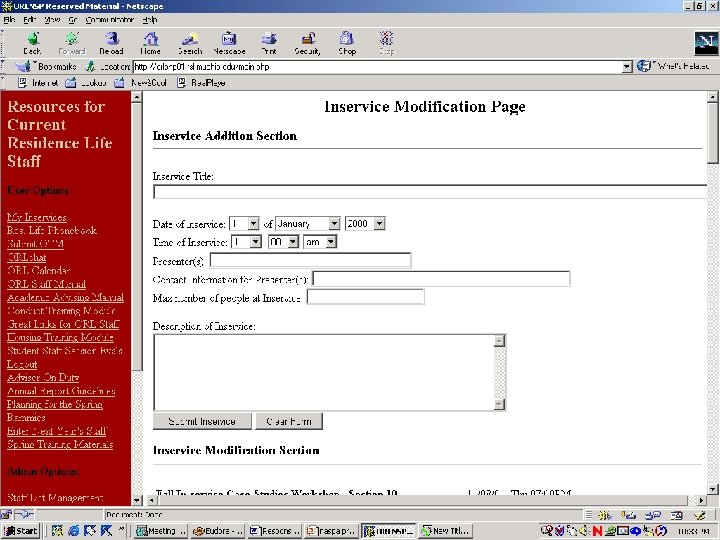
Task: Click the Back toolbar icon
Action: click(32, 43)
